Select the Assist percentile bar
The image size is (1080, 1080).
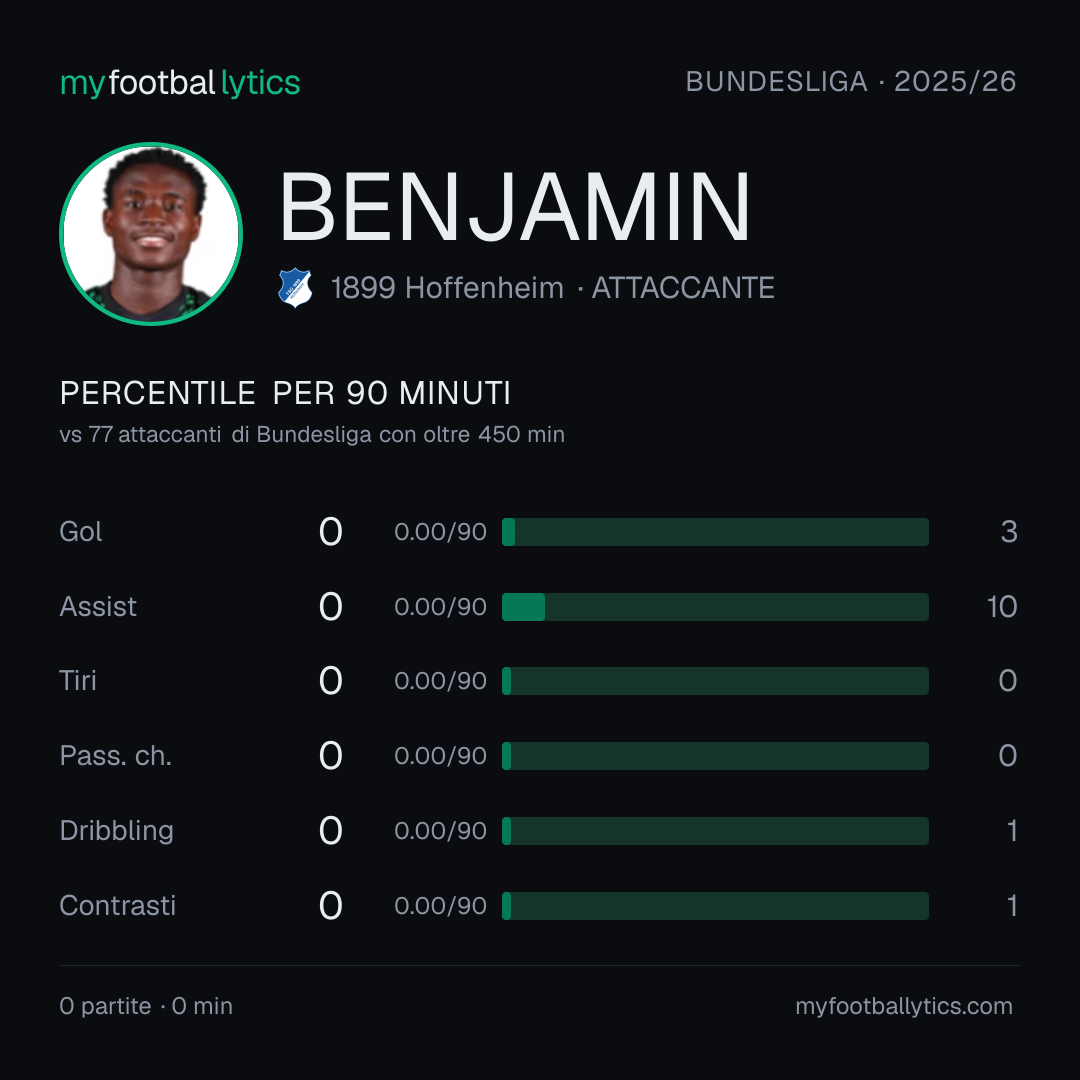click(715, 607)
